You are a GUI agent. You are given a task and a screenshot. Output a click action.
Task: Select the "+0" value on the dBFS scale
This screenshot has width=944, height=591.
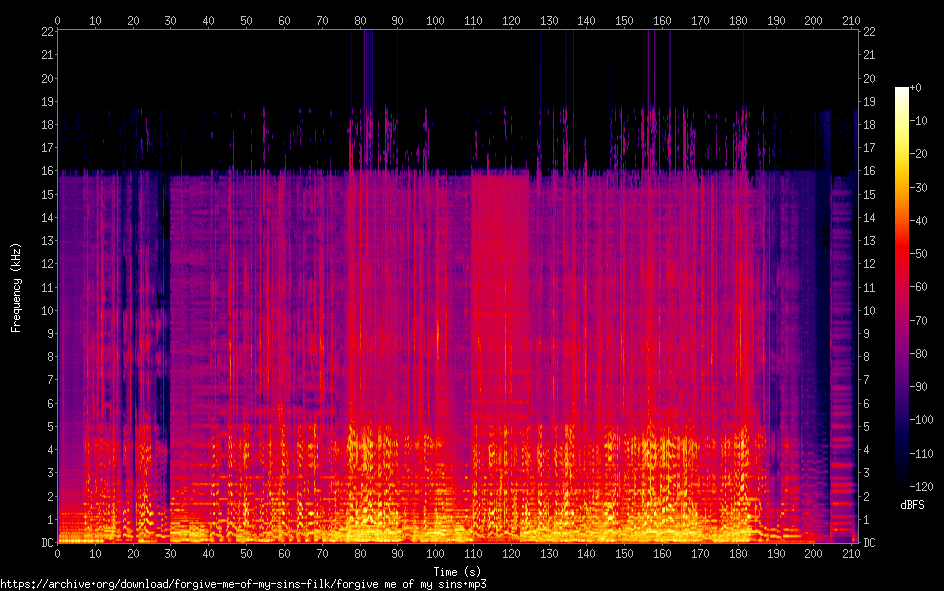(916, 88)
